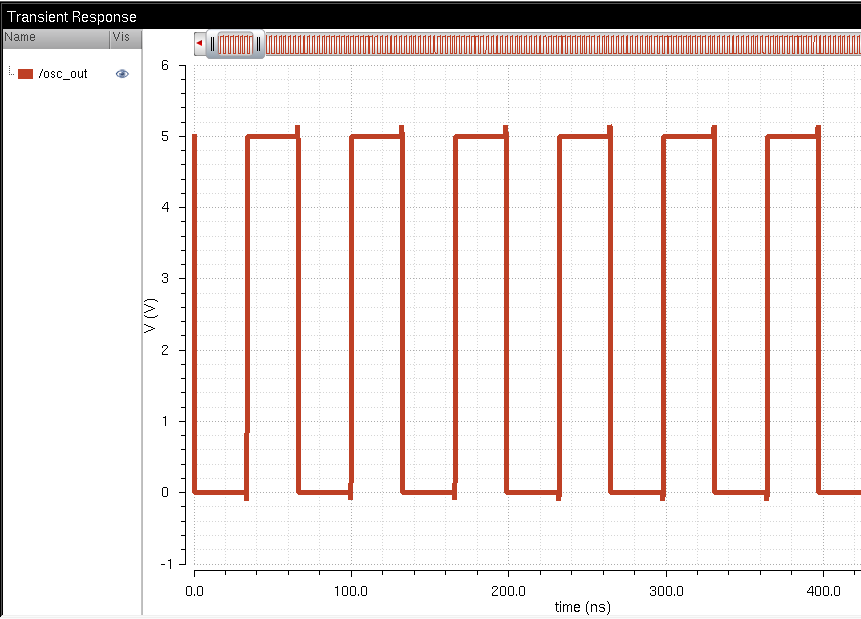The width and height of the screenshot is (861, 619).
Task: Click the 6 voltage axis tick label
Action: point(165,65)
